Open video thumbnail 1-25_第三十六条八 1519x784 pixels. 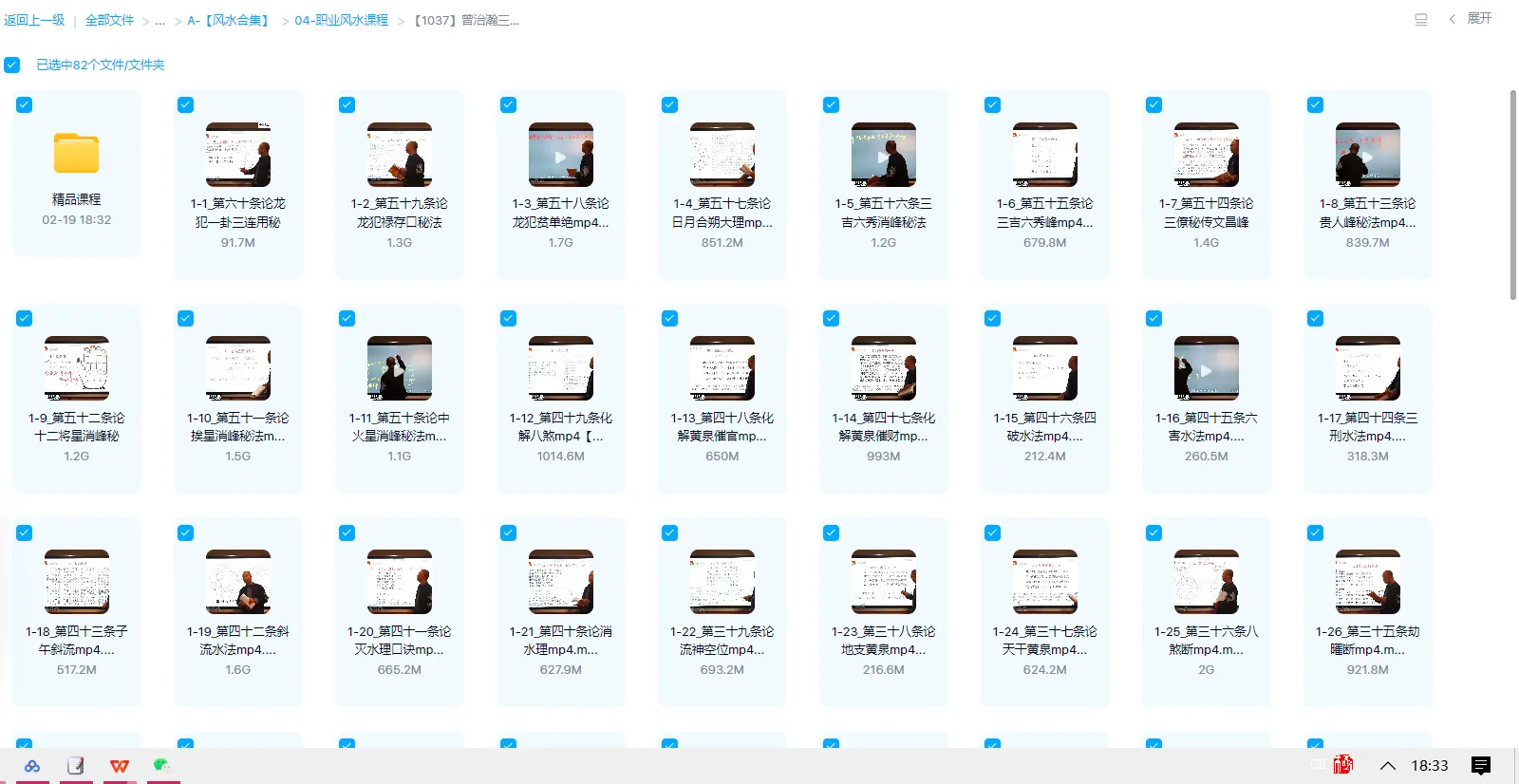(x=1207, y=582)
